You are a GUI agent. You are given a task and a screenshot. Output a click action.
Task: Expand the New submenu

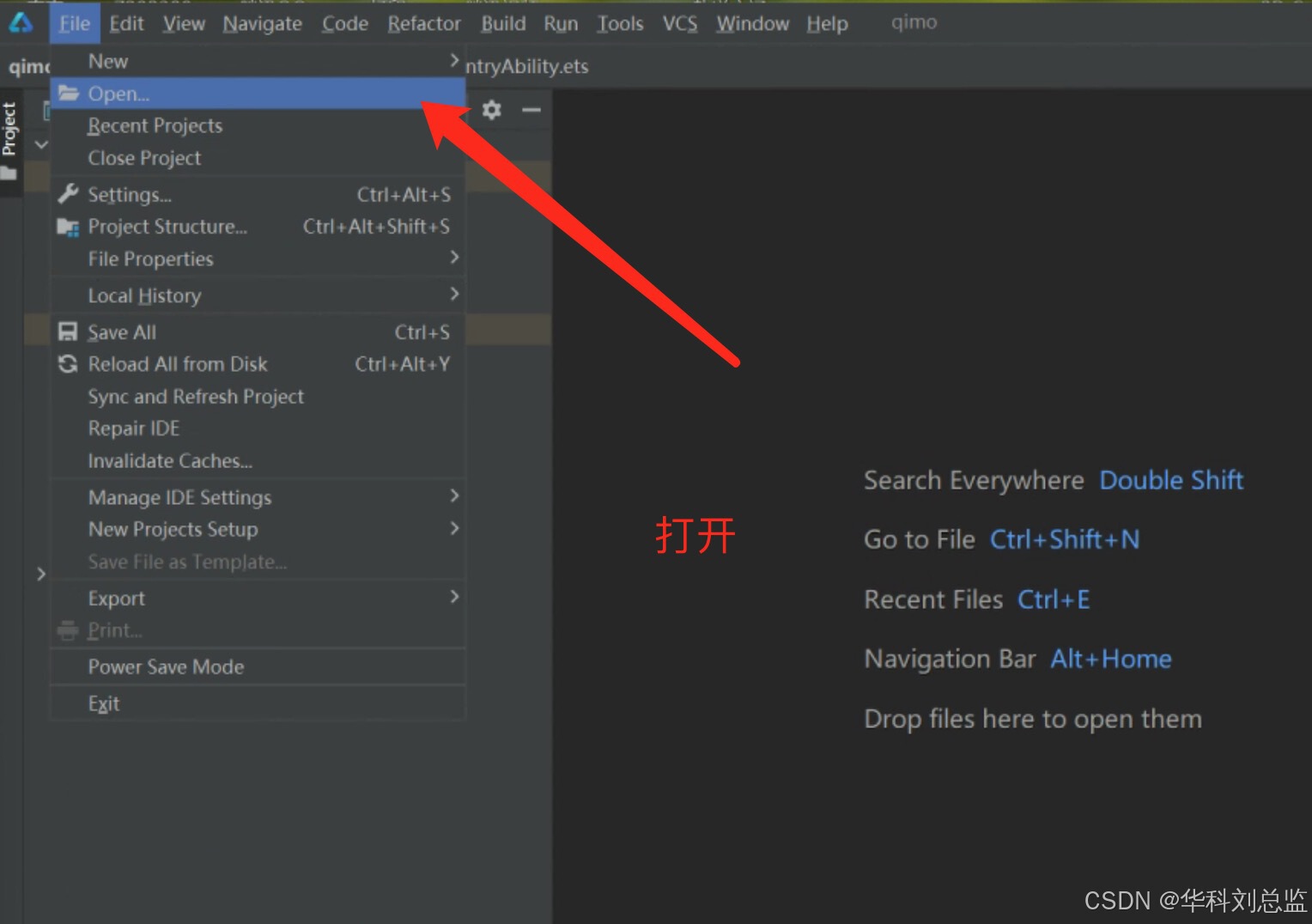(454, 60)
